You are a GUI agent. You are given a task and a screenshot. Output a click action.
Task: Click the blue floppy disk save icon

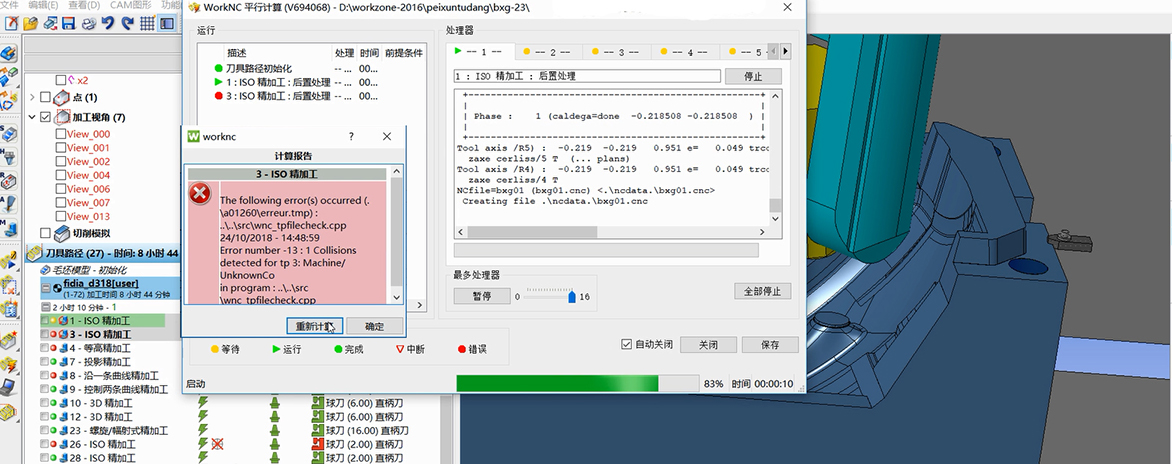69,23
